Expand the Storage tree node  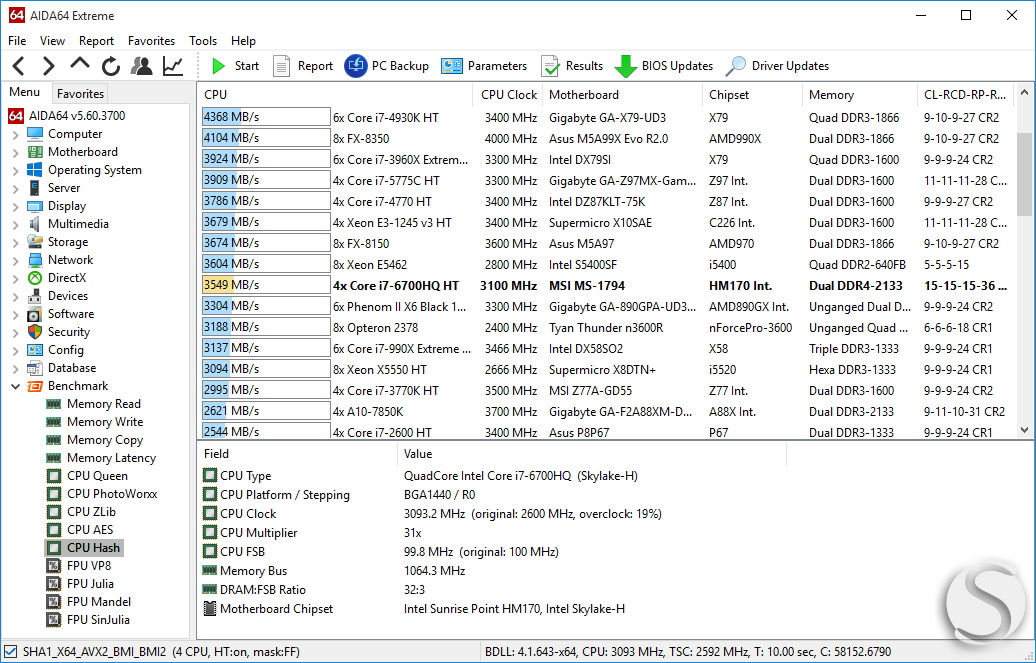(16, 243)
